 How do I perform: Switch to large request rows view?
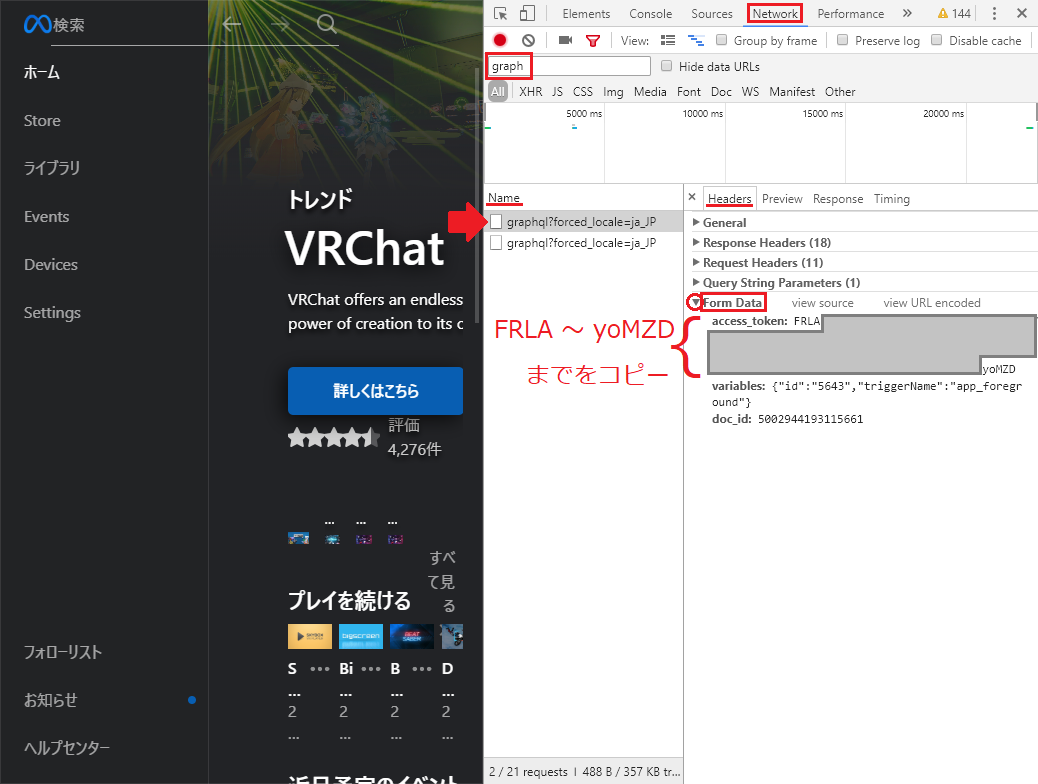(x=666, y=40)
